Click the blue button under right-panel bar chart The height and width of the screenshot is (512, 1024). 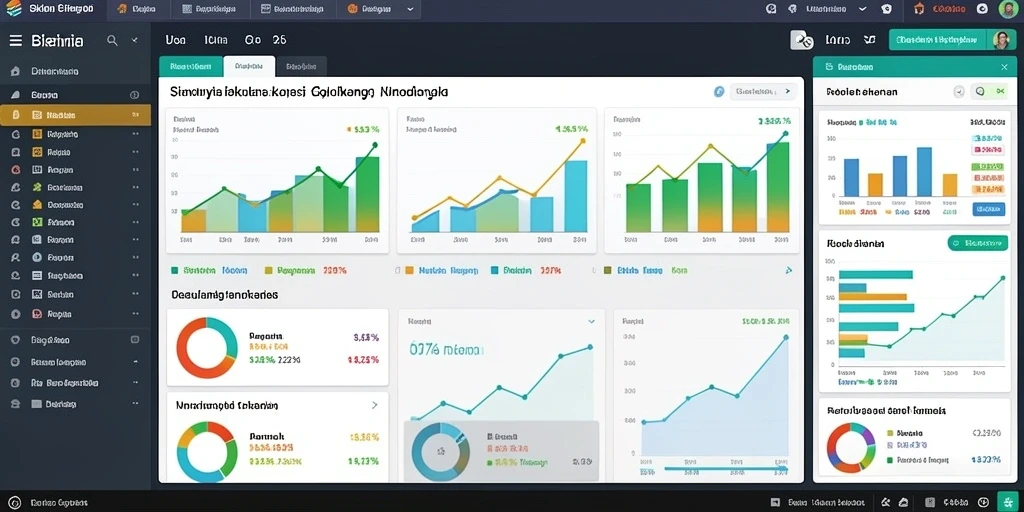[x=989, y=209]
